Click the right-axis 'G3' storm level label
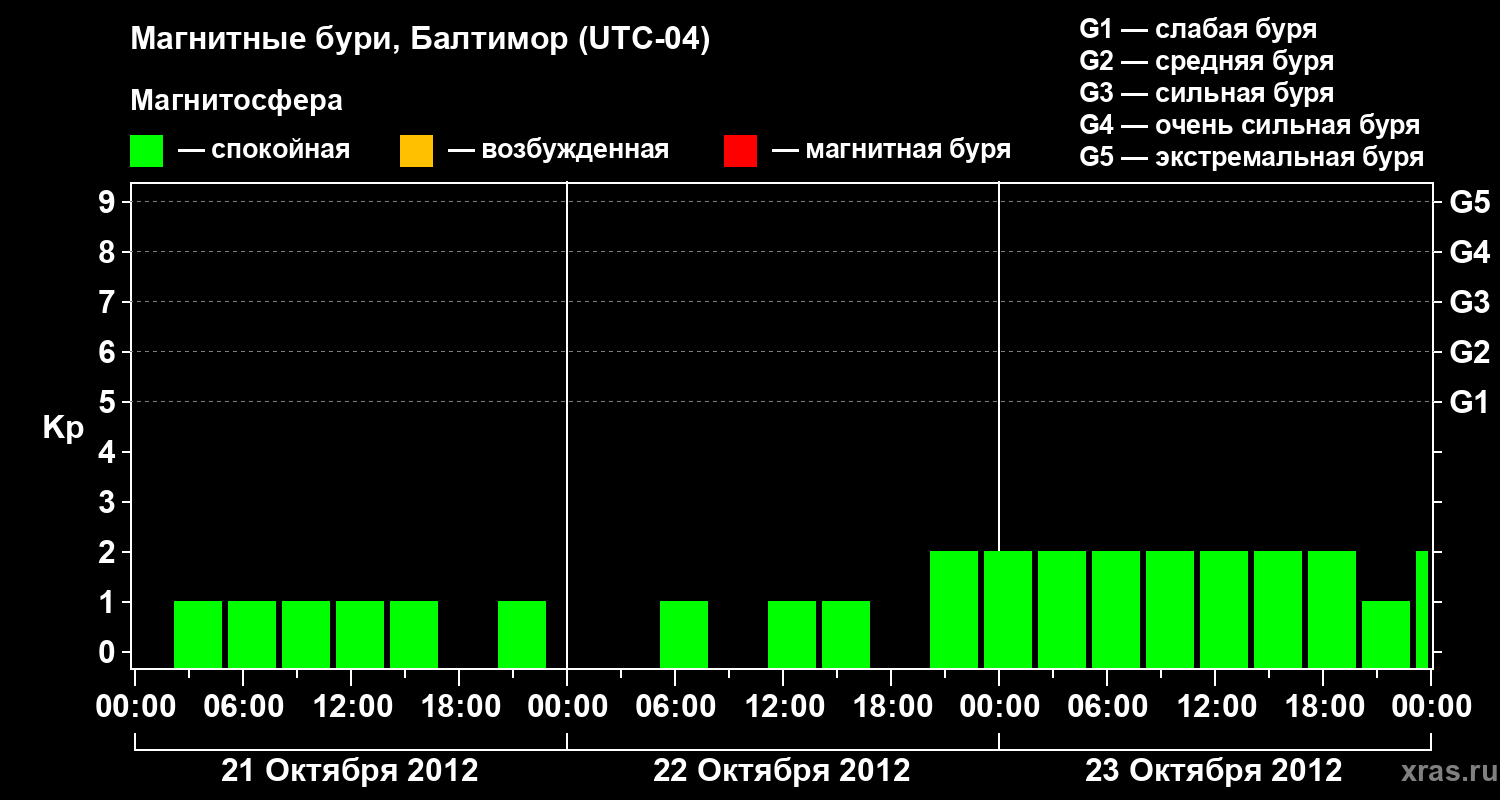 1469,302
